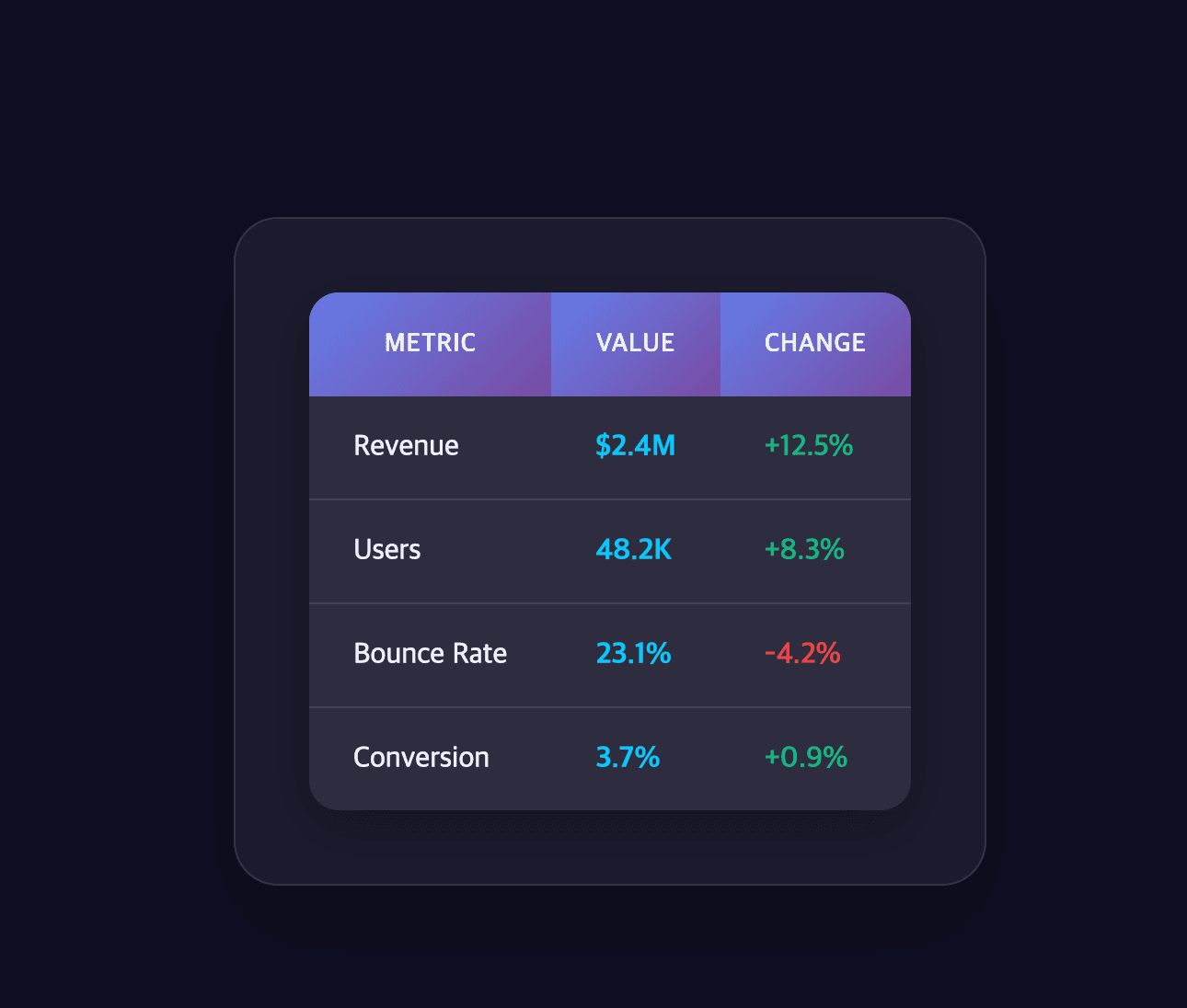Click the +12.5% revenue change
The width and height of the screenshot is (1187, 1008).
point(808,446)
